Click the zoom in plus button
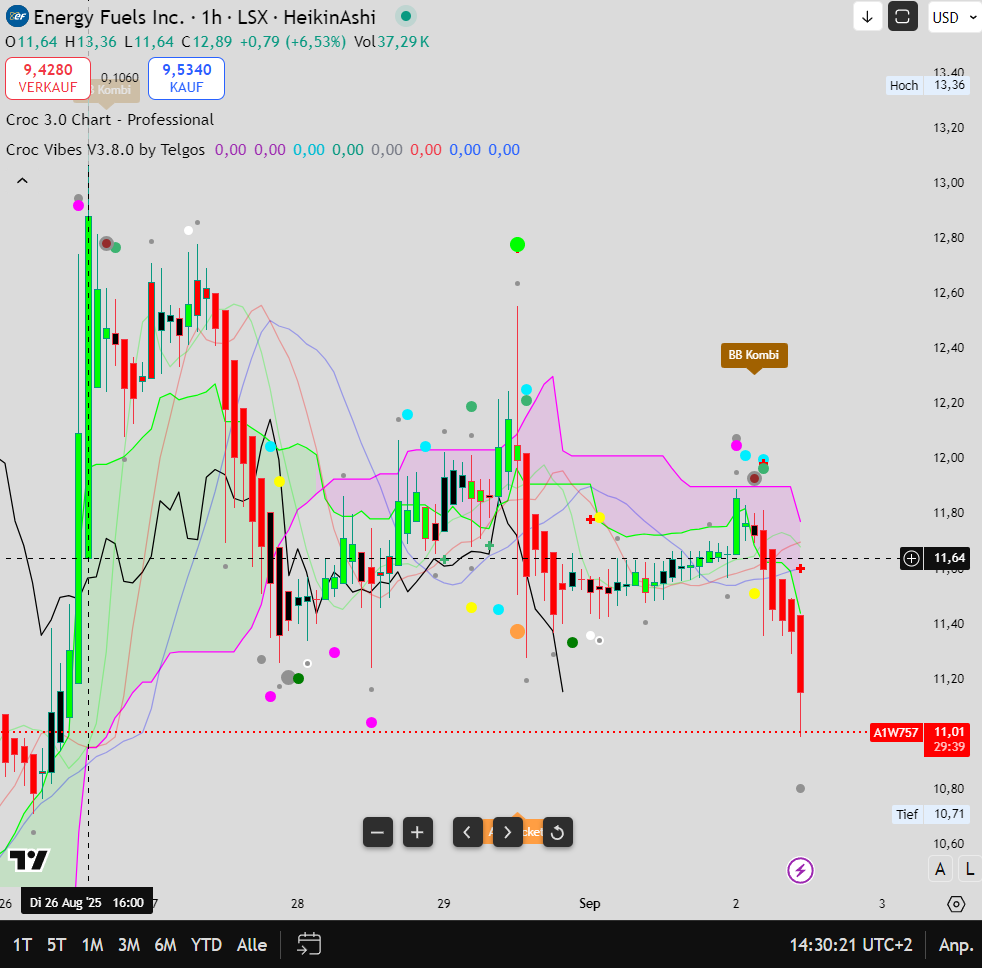 tap(417, 832)
